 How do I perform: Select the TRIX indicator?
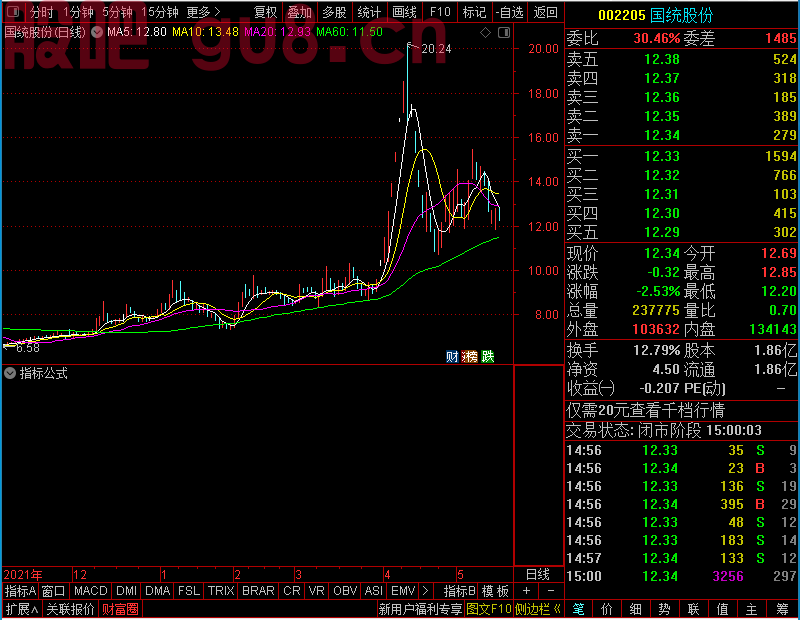click(221, 591)
